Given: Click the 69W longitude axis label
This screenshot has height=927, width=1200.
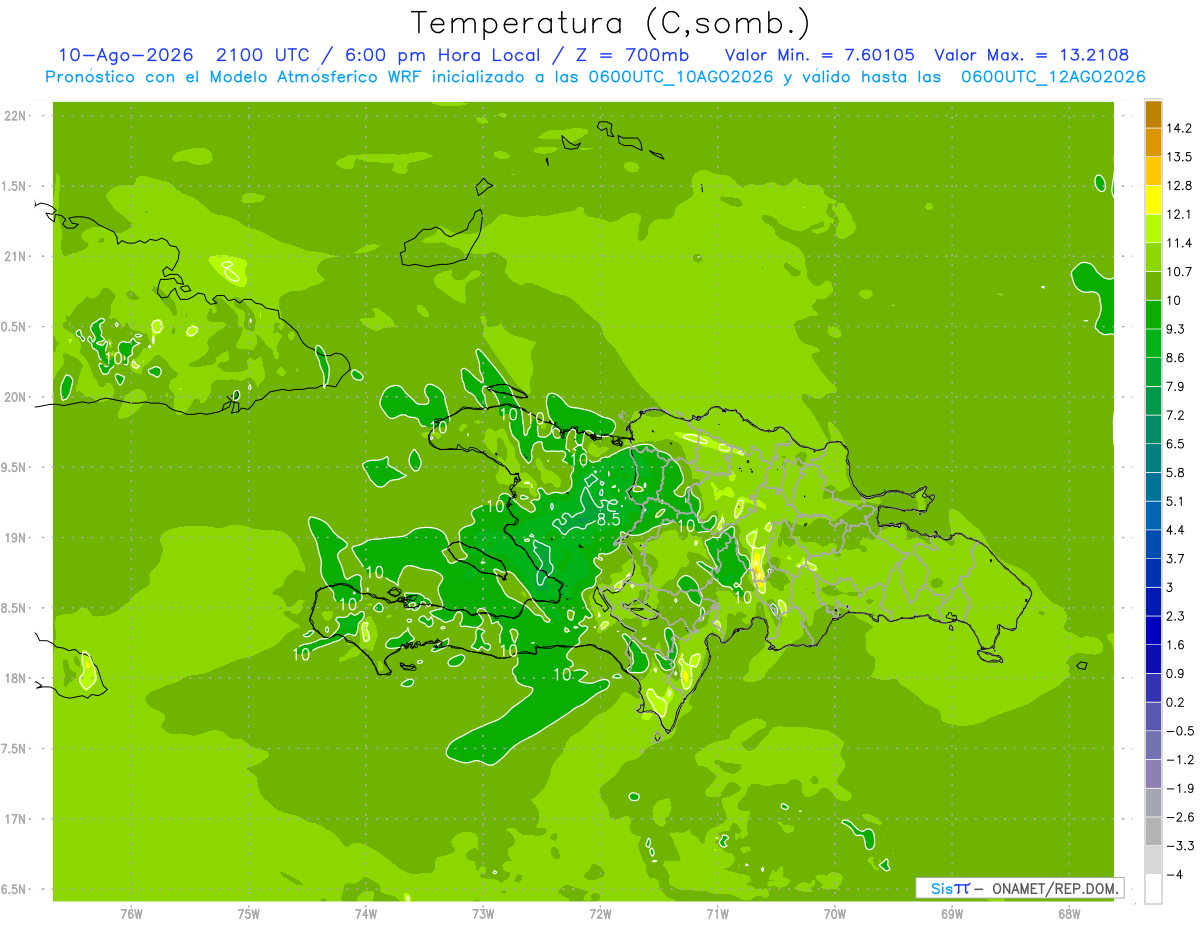Looking at the screenshot, I should coord(952,914).
